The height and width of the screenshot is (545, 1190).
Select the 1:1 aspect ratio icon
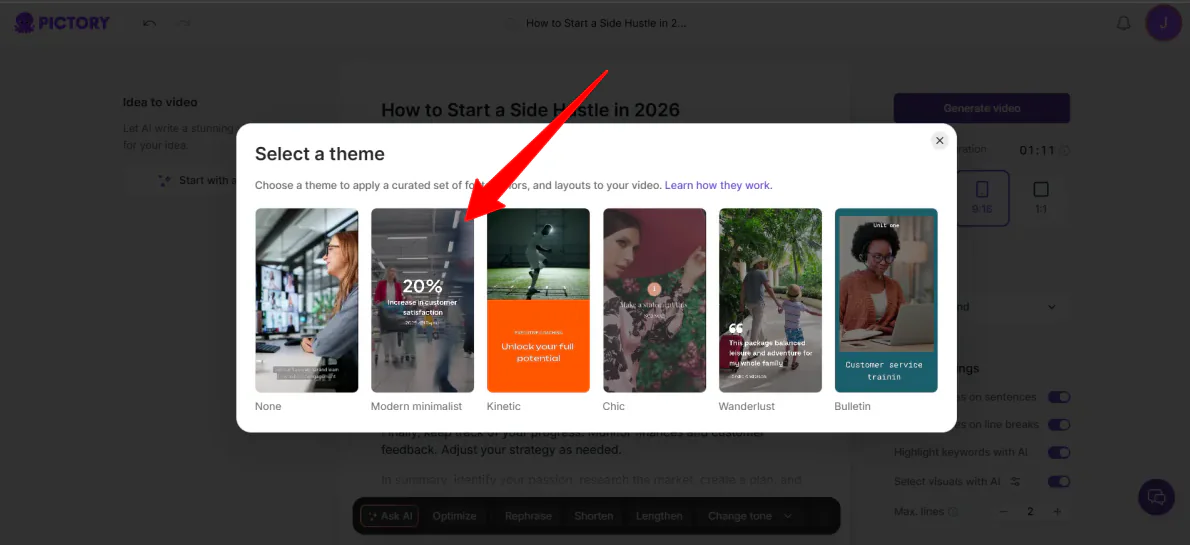point(1040,196)
